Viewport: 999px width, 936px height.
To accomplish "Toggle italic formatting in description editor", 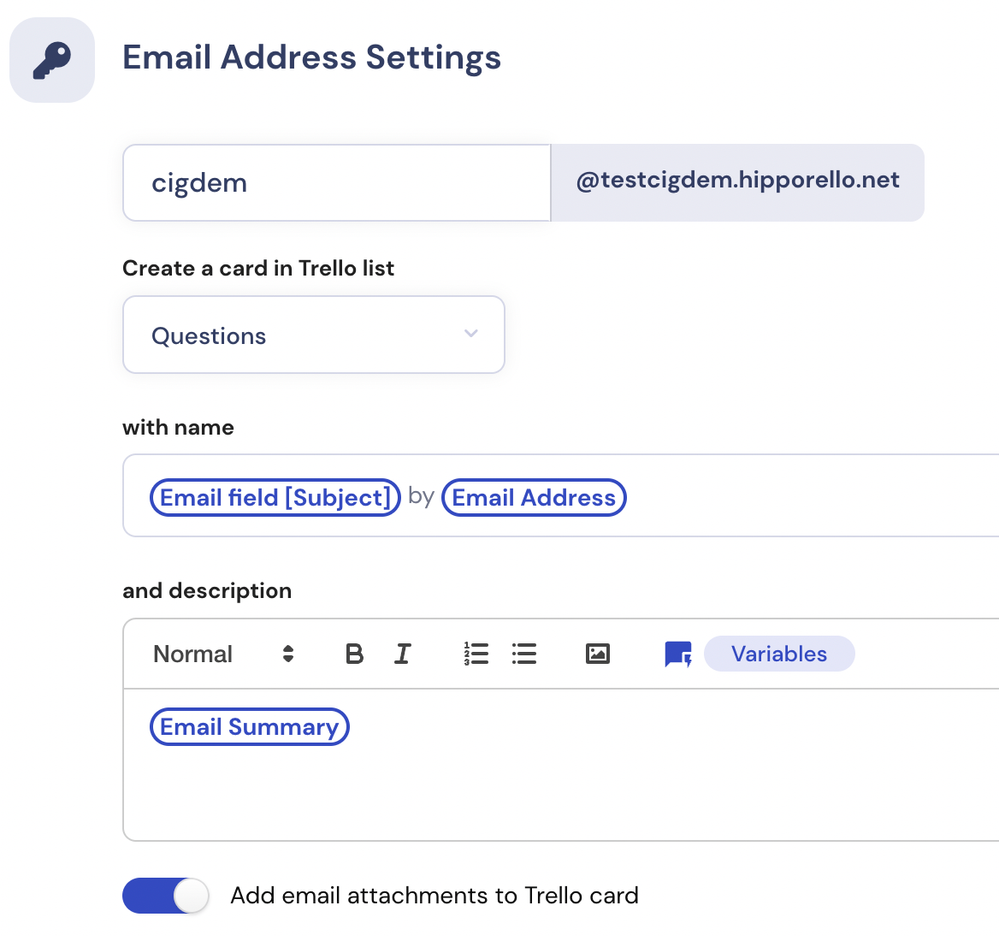I will (x=403, y=654).
